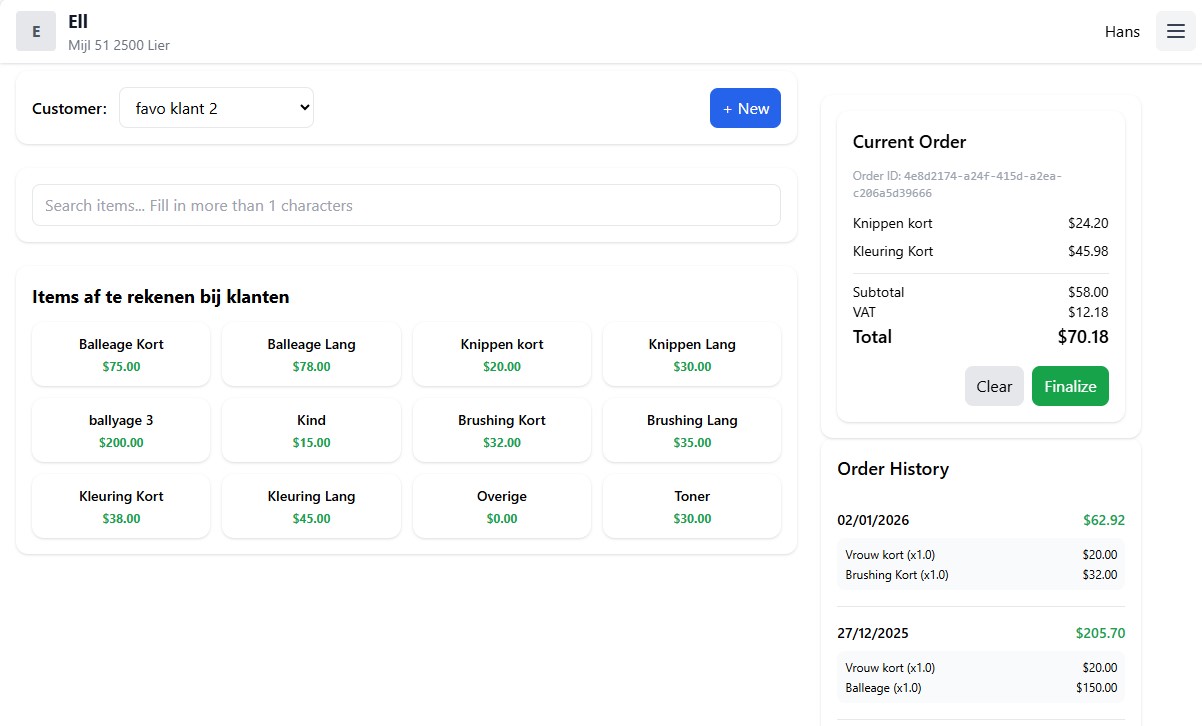Screen dimensions: 1202x726
Task: Add "Brushing Lang" to the order
Action: coord(692,430)
